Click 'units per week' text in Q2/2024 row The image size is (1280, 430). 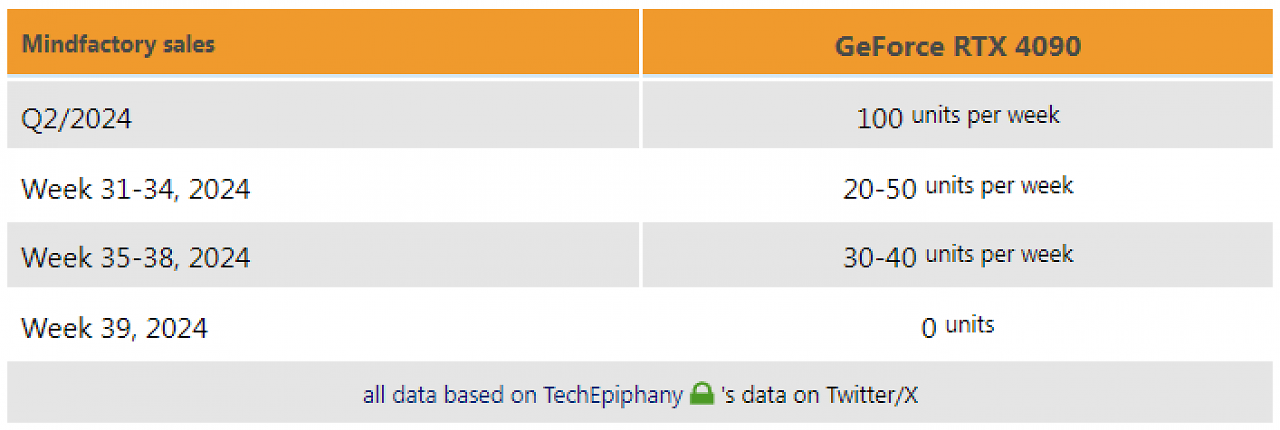click(985, 115)
